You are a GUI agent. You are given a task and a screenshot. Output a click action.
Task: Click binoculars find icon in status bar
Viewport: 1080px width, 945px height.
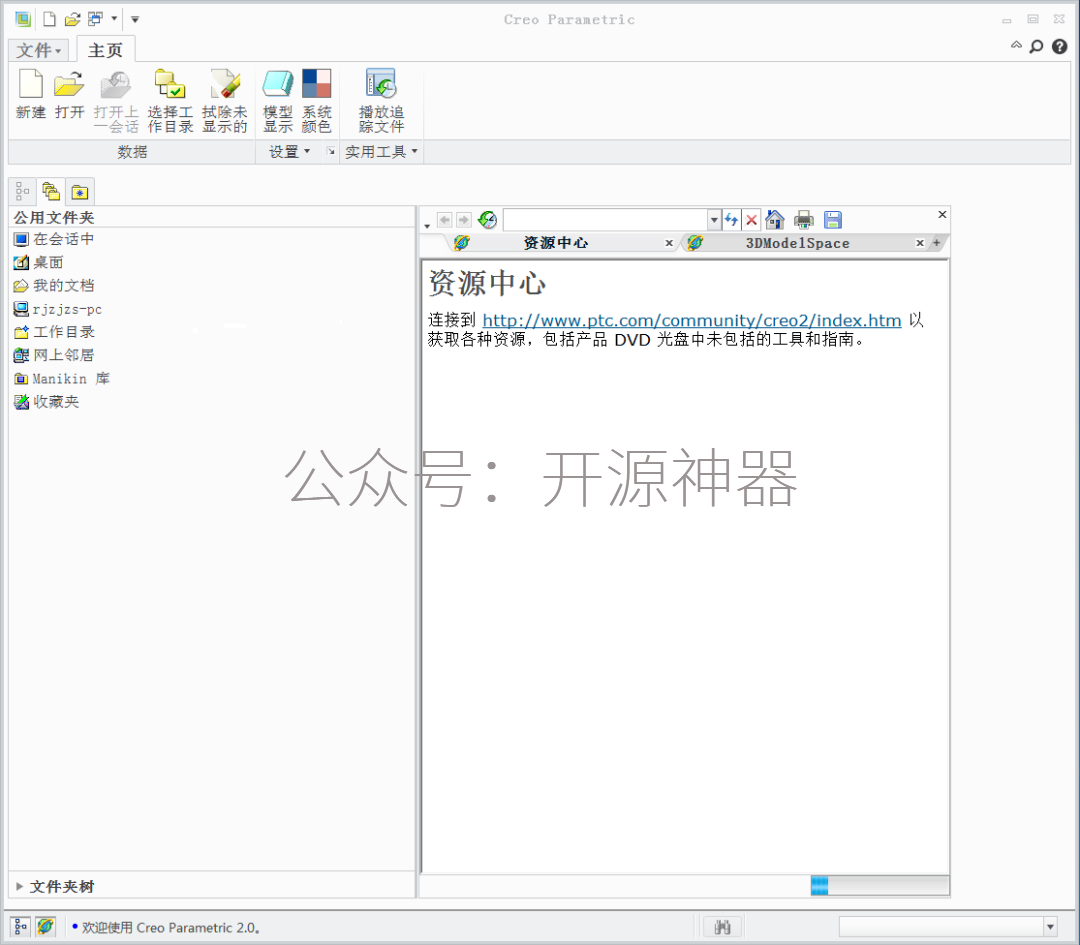(x=723, y=927)
